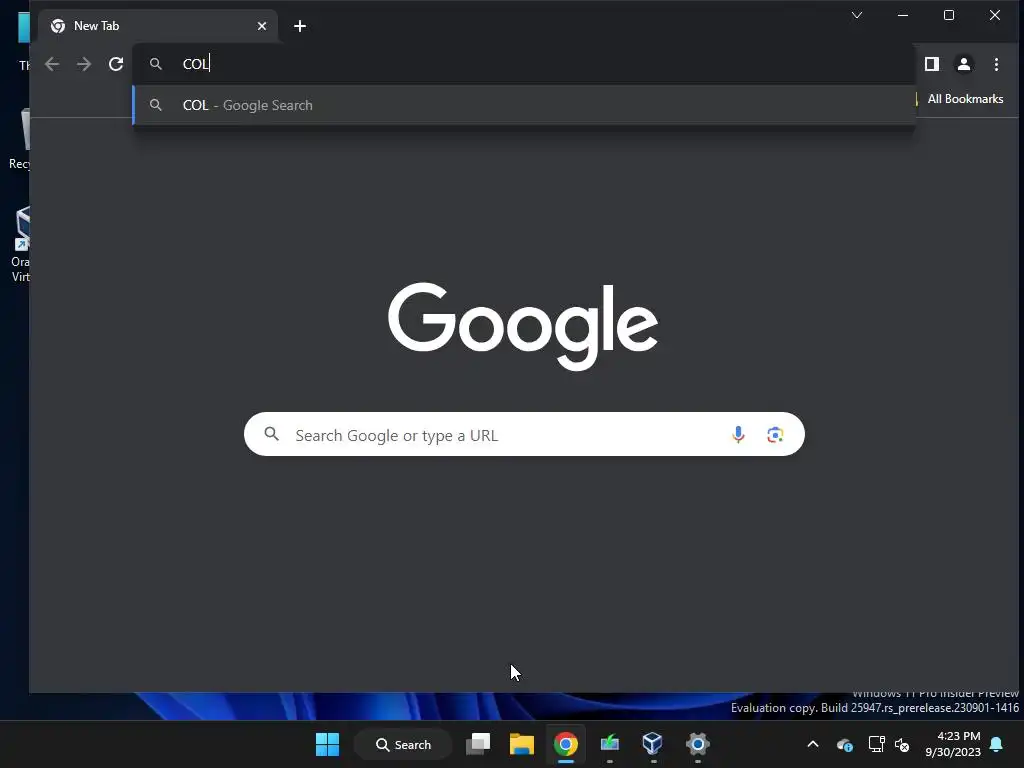
Task: Toggle the Chrome side panel icon
Action: [x=932, y=64]
